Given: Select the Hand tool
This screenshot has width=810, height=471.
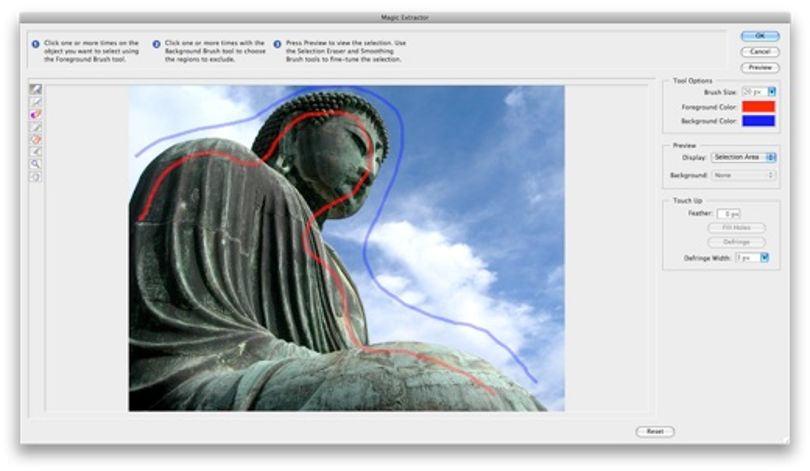Looking at the screenshot, I should [35, 177].
